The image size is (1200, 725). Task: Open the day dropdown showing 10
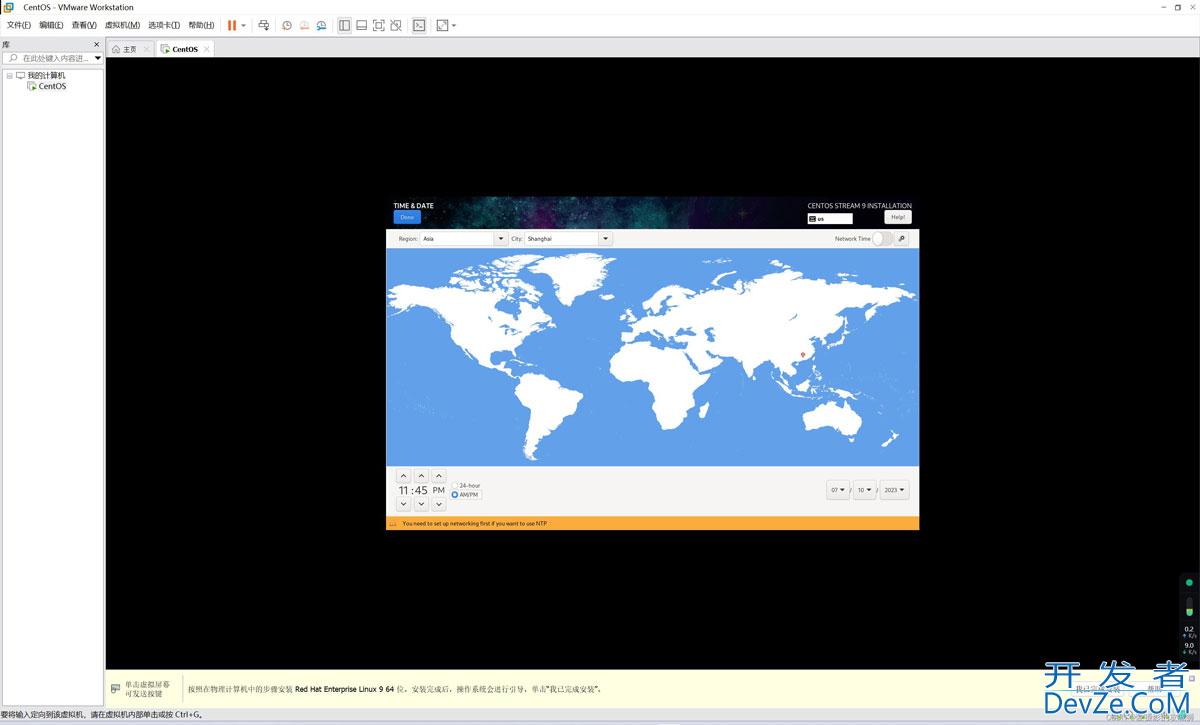pyautogui.click(x=864, y=490)
